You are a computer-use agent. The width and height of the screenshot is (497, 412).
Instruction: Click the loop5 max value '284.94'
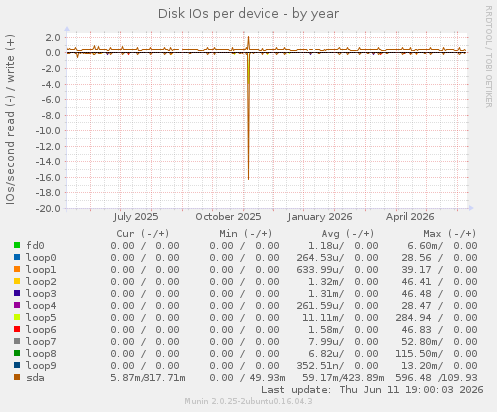click(413, 318)
